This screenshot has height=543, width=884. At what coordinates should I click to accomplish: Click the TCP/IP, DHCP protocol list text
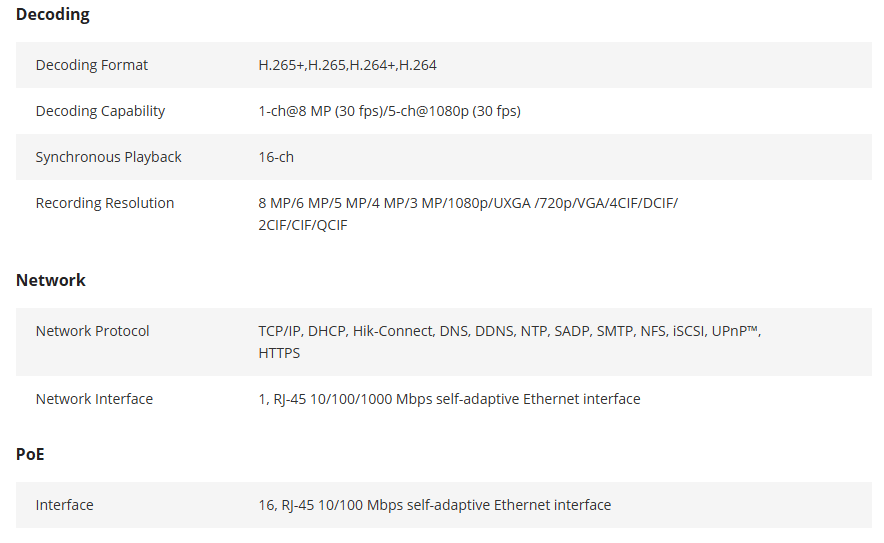[x=510, y=331]
